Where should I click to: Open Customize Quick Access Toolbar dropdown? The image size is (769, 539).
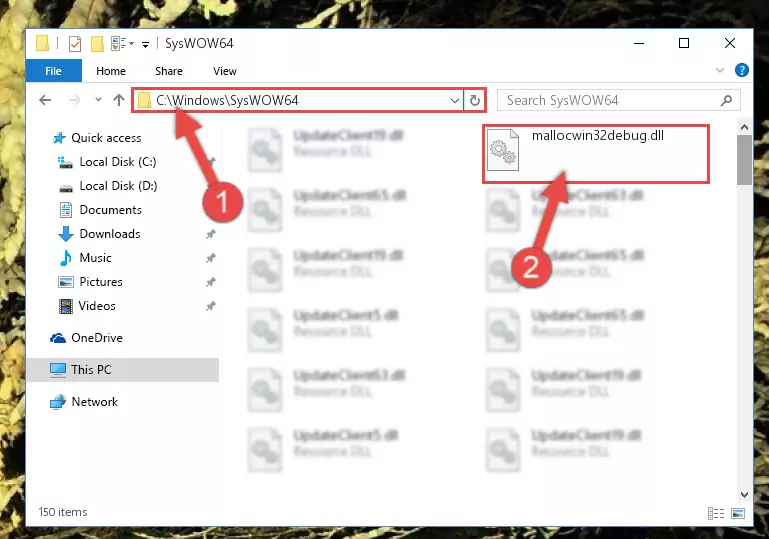145,45
